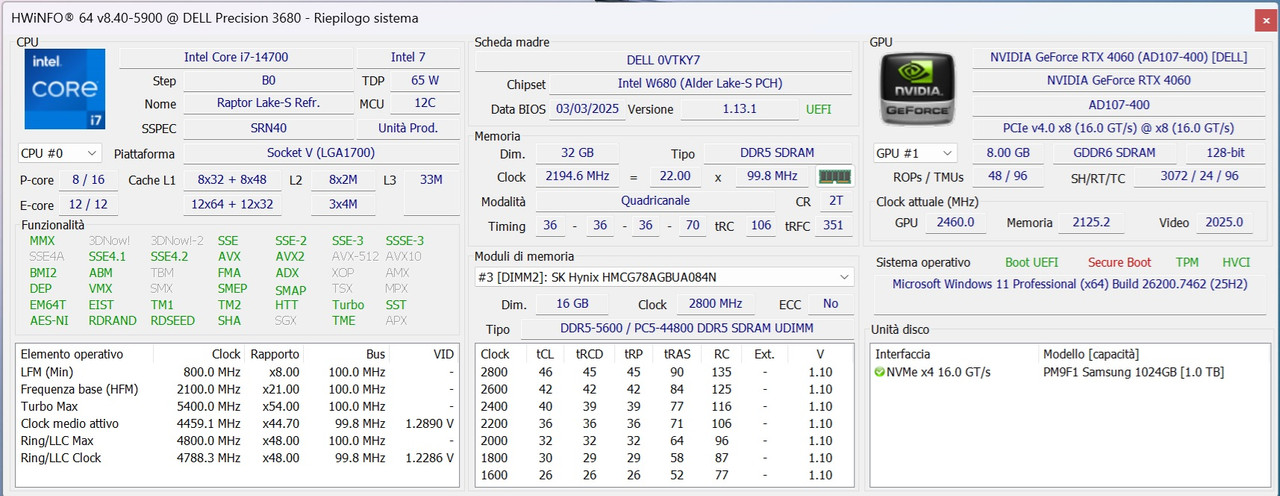Click the AVX-512 greyed feature flag
This screenshot has width=1280, height=496.
click(x=356, y=256)
